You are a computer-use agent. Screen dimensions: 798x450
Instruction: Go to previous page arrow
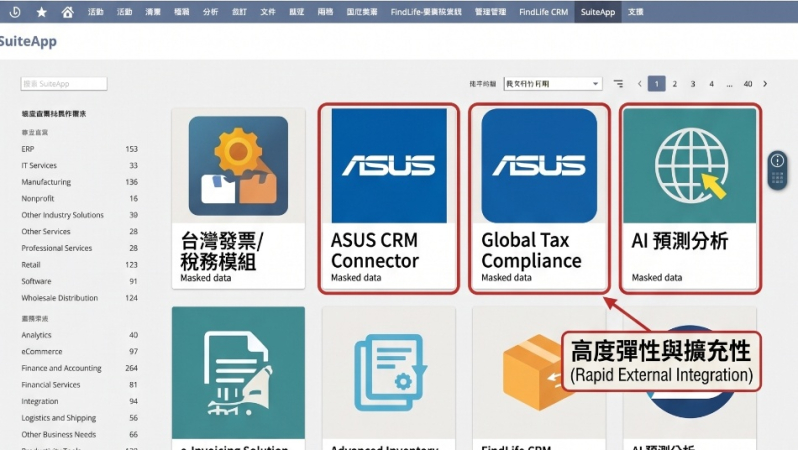tap(640, 83)
